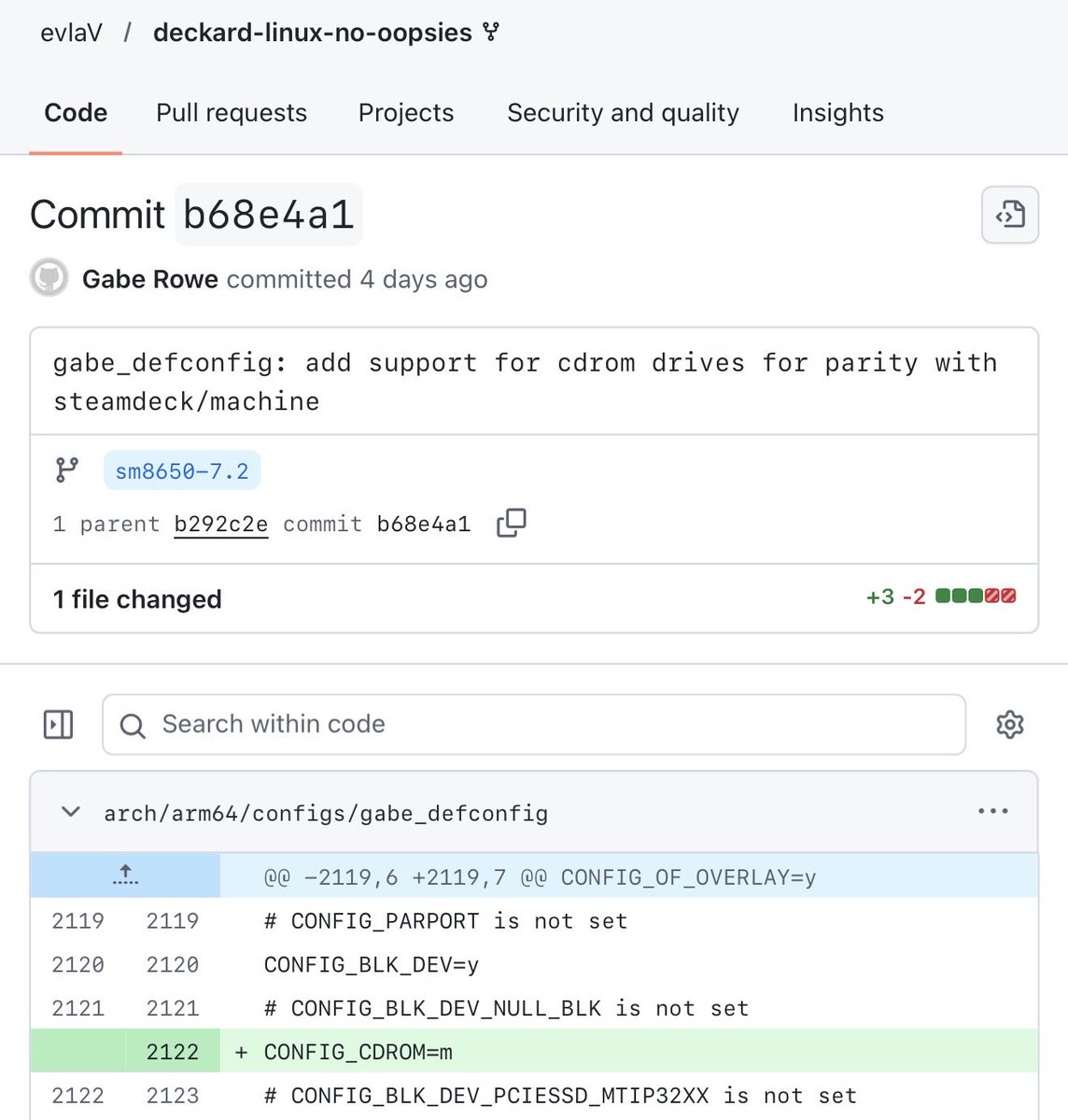Viewport: 1068px width, 1120px height.
Task: Open more options menu for gabe_defconfig
Action: pyautogui.click(x=992, y=811)
